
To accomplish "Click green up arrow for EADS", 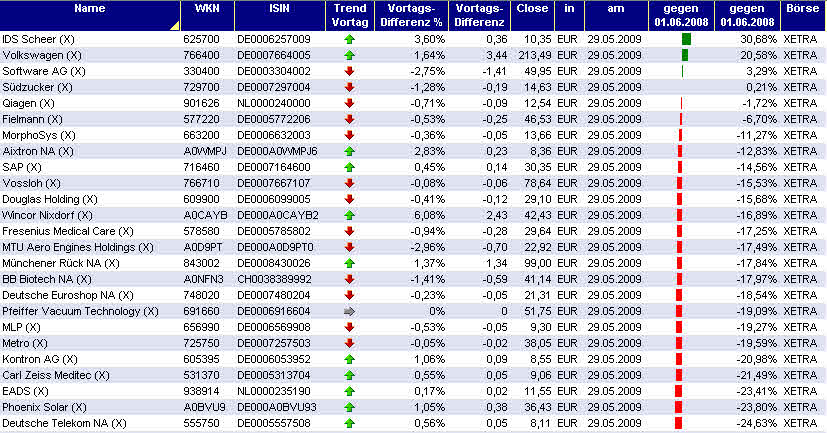I will click(x=349, y=391).
